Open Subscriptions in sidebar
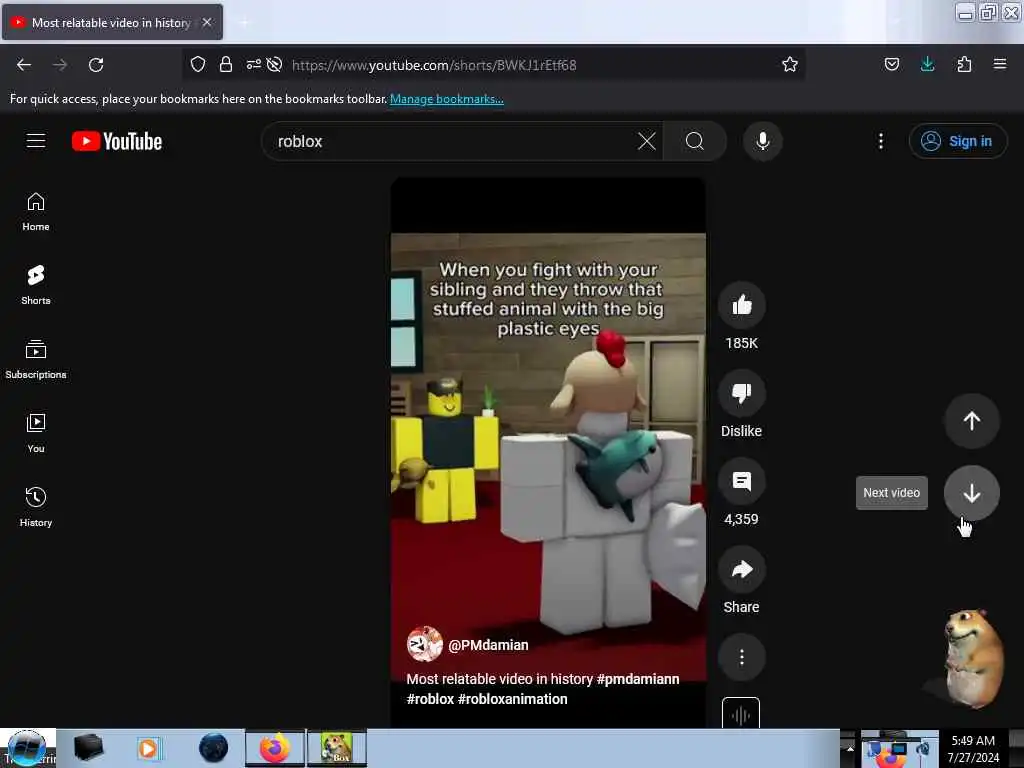This screenshot has width=1024, height=768. point(36,360)
